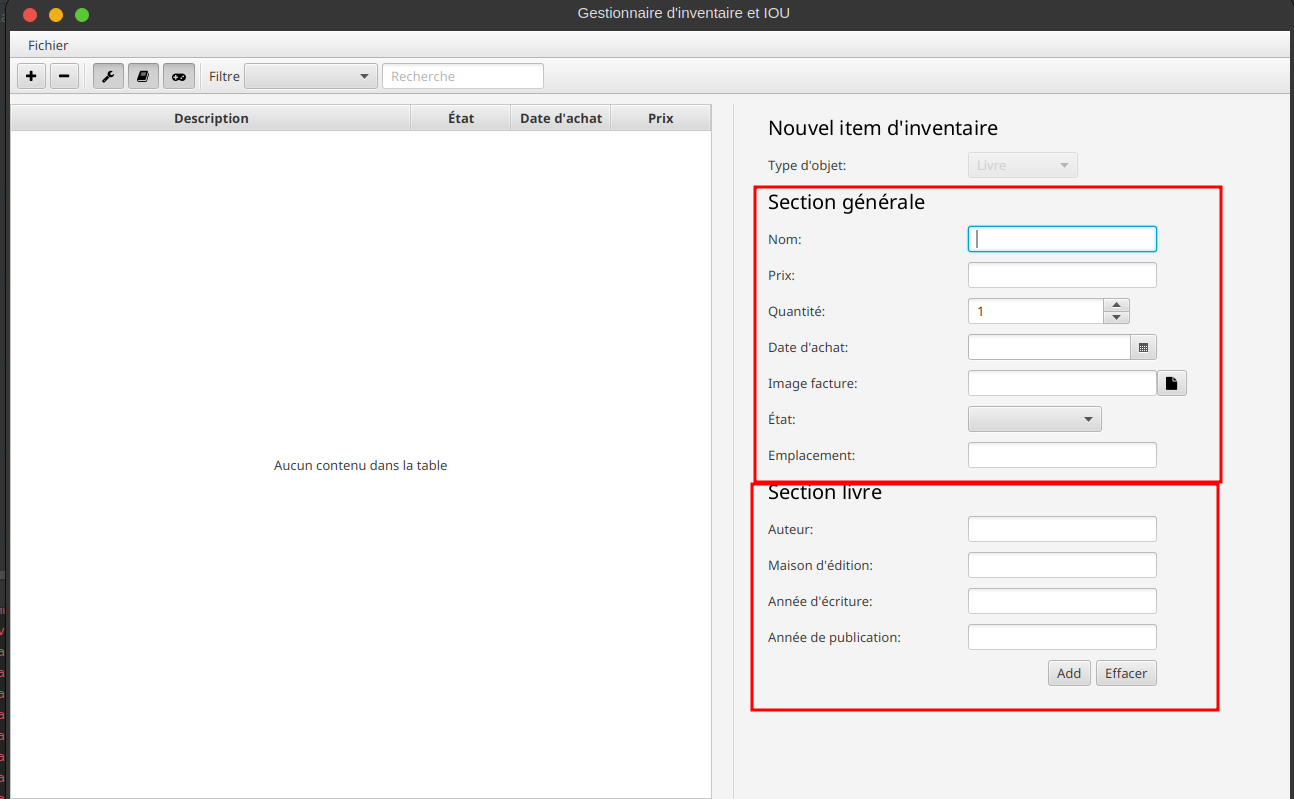Sort by État column header
Image resolution: width=1294 pixels, height=799 pixels.
[461, 118]
